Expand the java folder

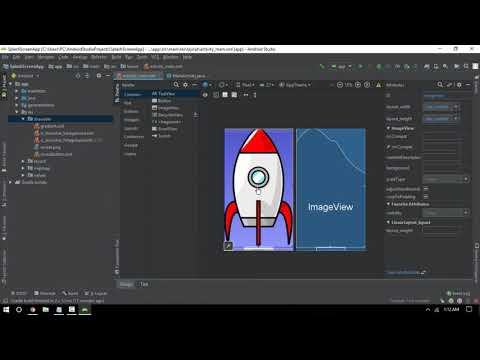pyautogui.click(x=17, y=98)
